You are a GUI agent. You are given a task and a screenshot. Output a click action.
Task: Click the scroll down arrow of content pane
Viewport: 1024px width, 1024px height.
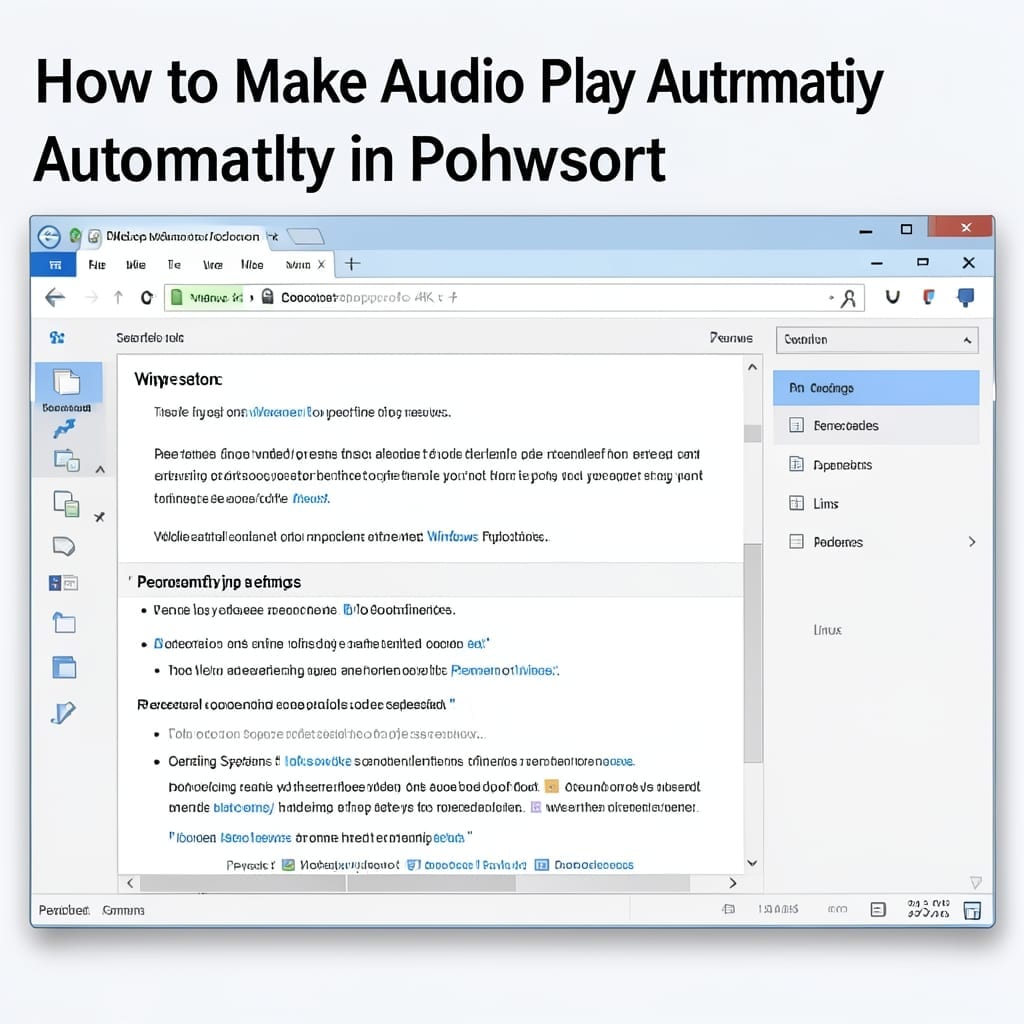coord(752,863)
